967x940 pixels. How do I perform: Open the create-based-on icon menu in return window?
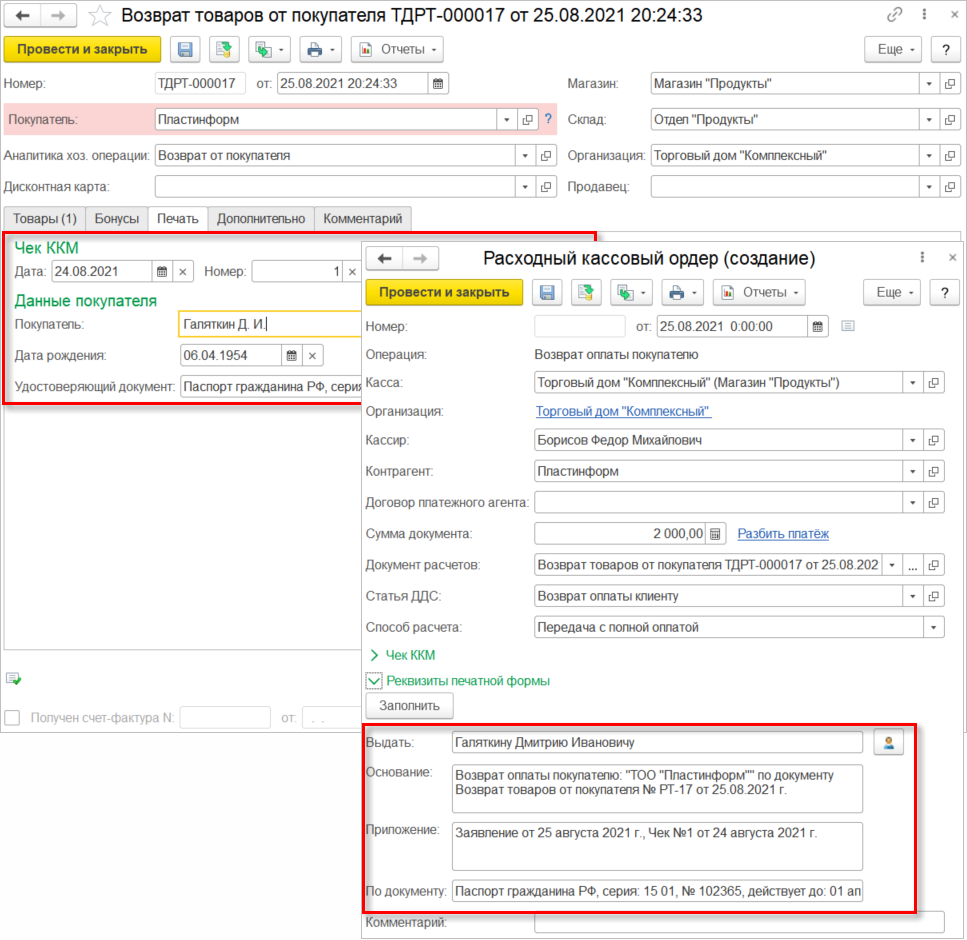[269, 49]
